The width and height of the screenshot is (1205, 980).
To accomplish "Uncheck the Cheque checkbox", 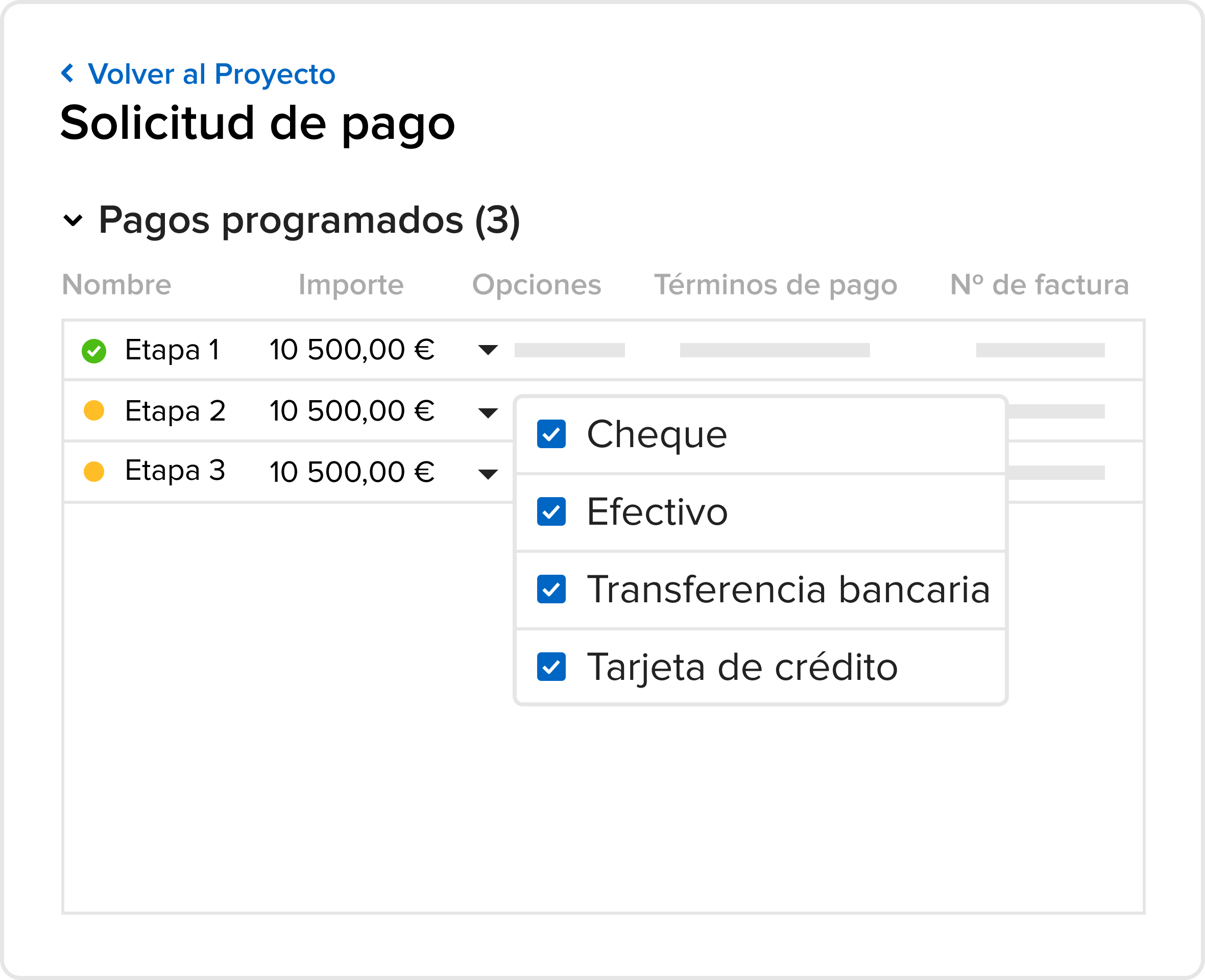I will pos(551,434).
